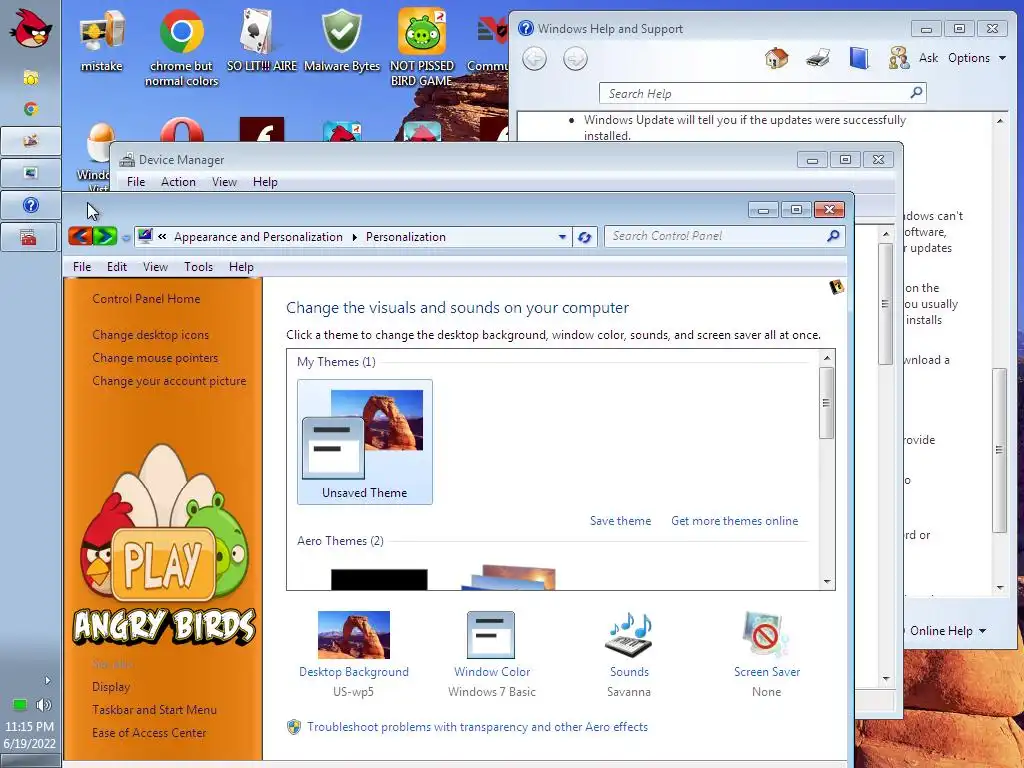Click themes list scroll down arrow

coord(827,581)
